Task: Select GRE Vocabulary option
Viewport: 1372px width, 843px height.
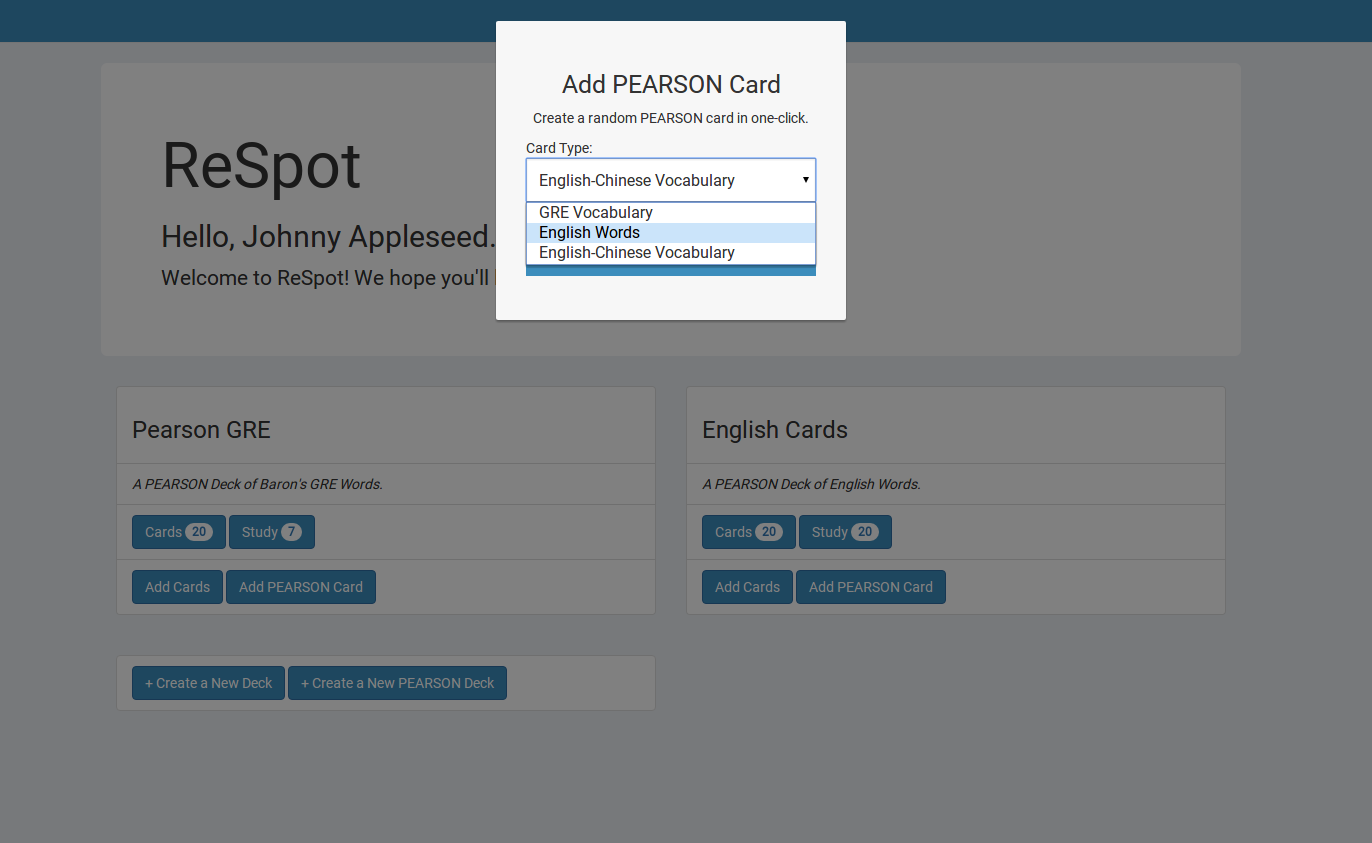Action: tap(671, 213)
